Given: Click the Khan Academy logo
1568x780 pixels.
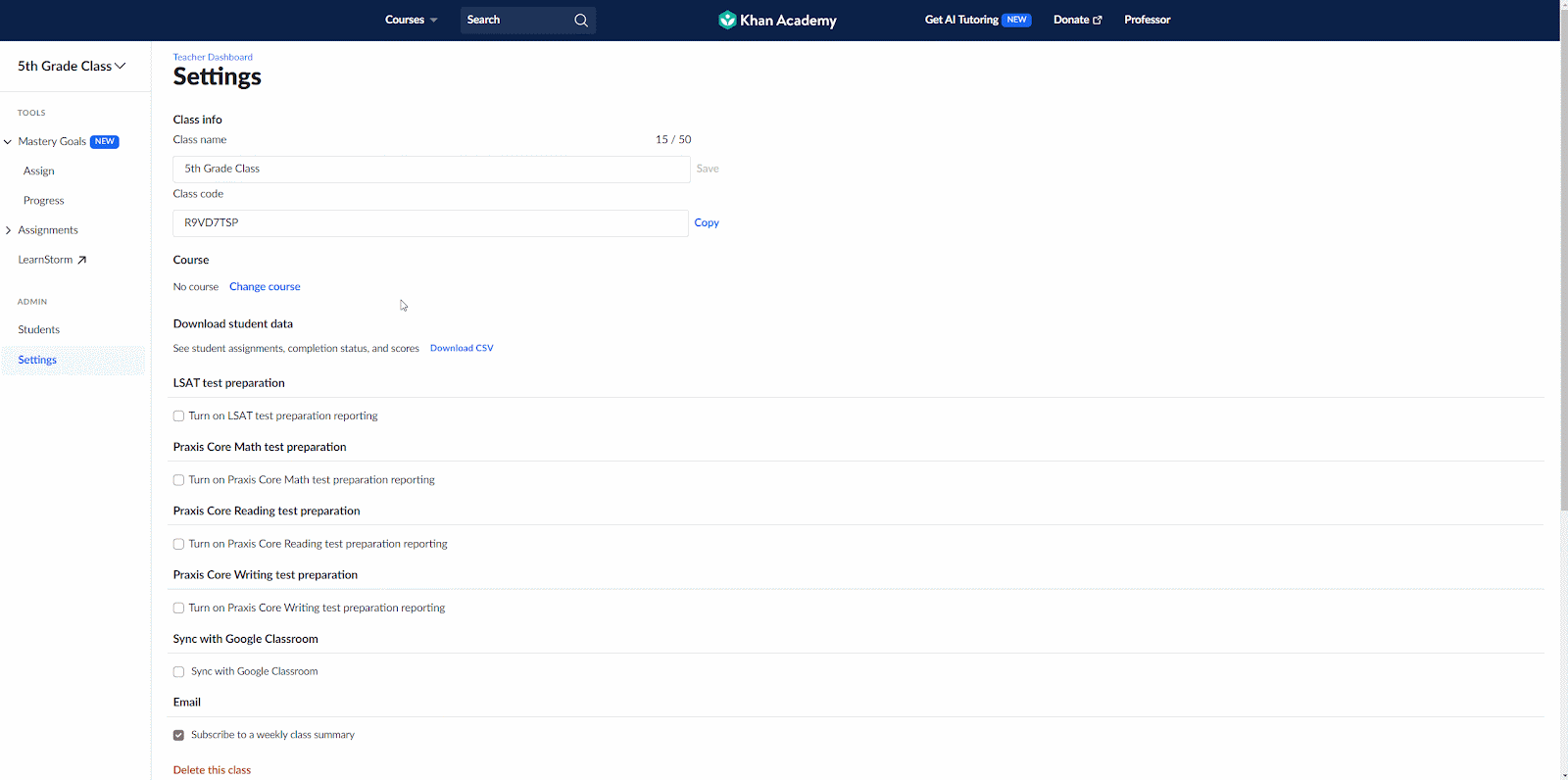Looking at the screenshot, I should (x=777, y=21).
